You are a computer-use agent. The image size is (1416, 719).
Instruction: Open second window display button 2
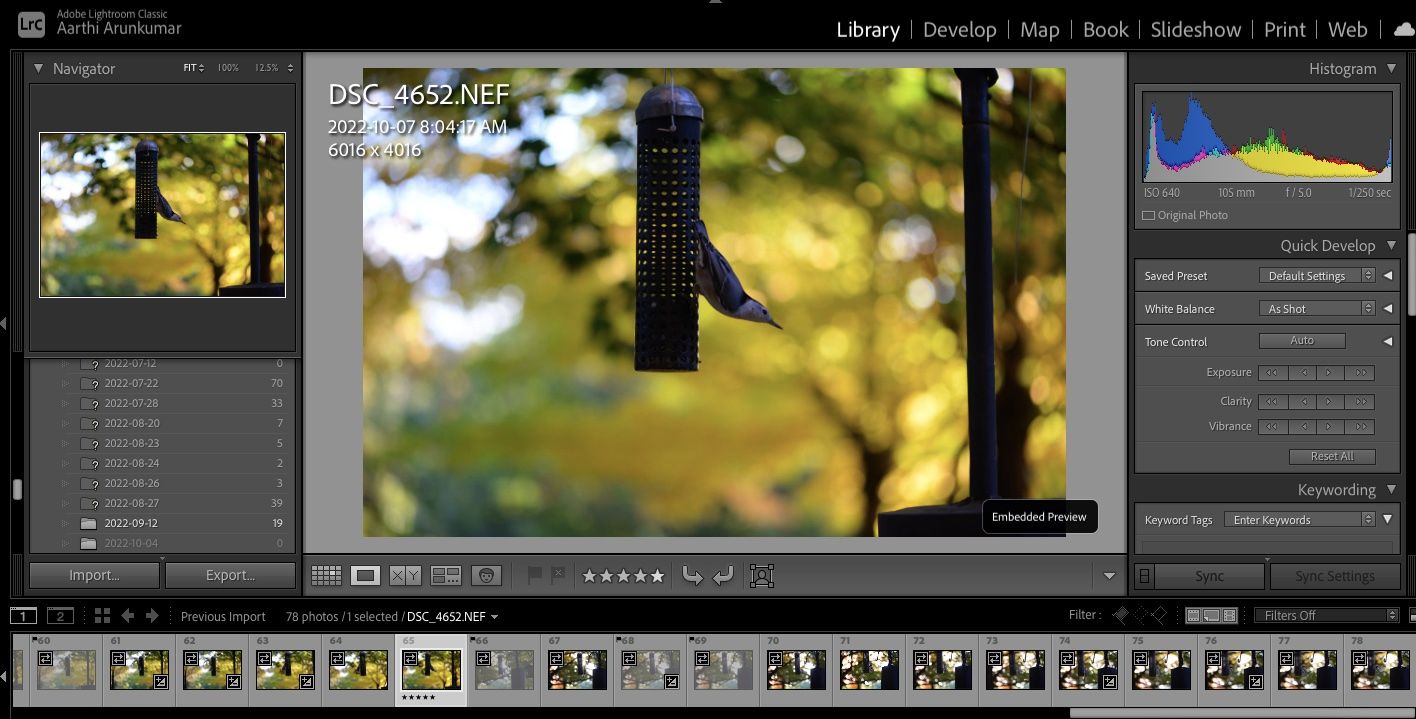tap(60, 616)
